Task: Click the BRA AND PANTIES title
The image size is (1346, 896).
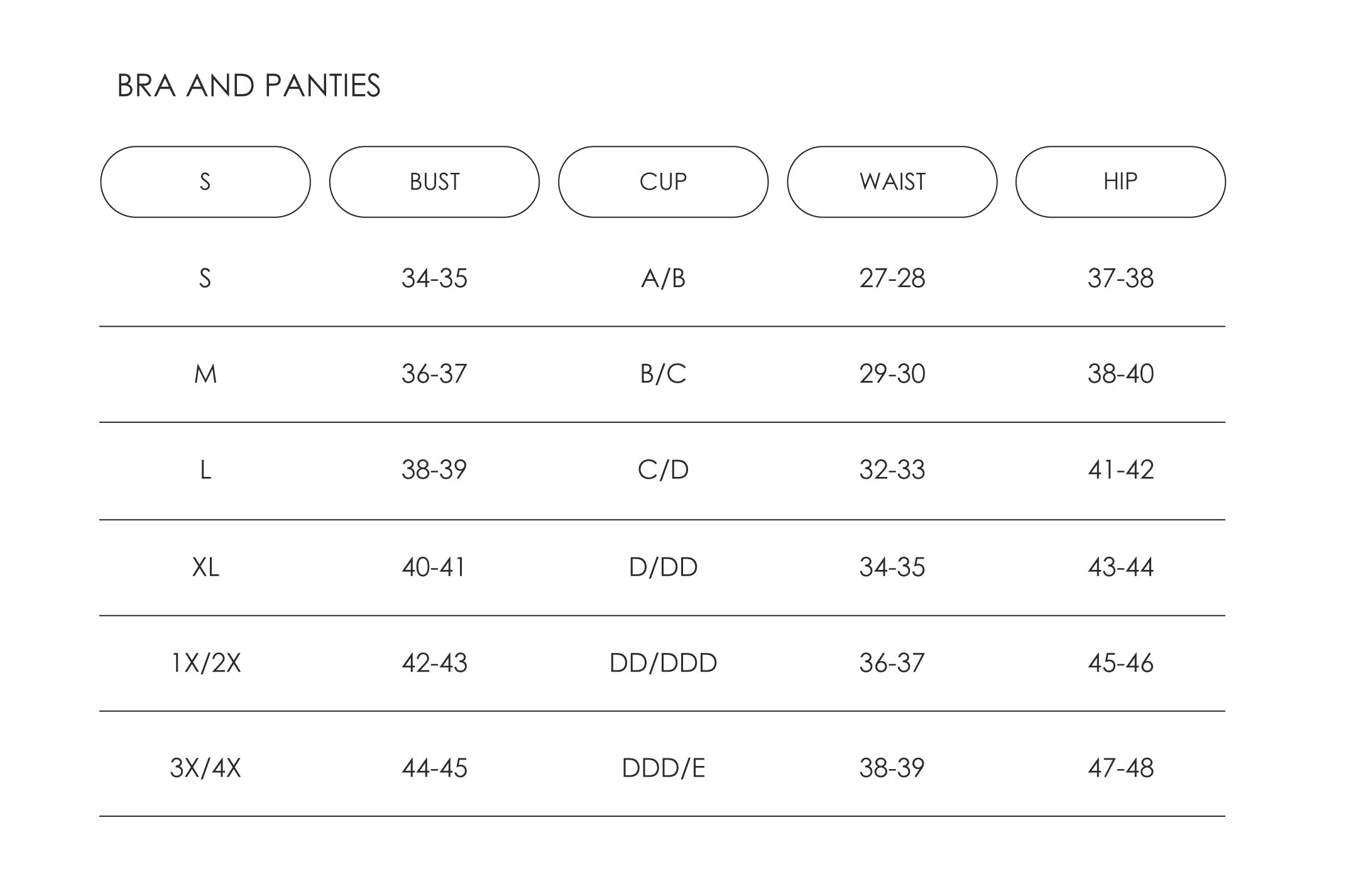Action: click(x=249, y=86)
